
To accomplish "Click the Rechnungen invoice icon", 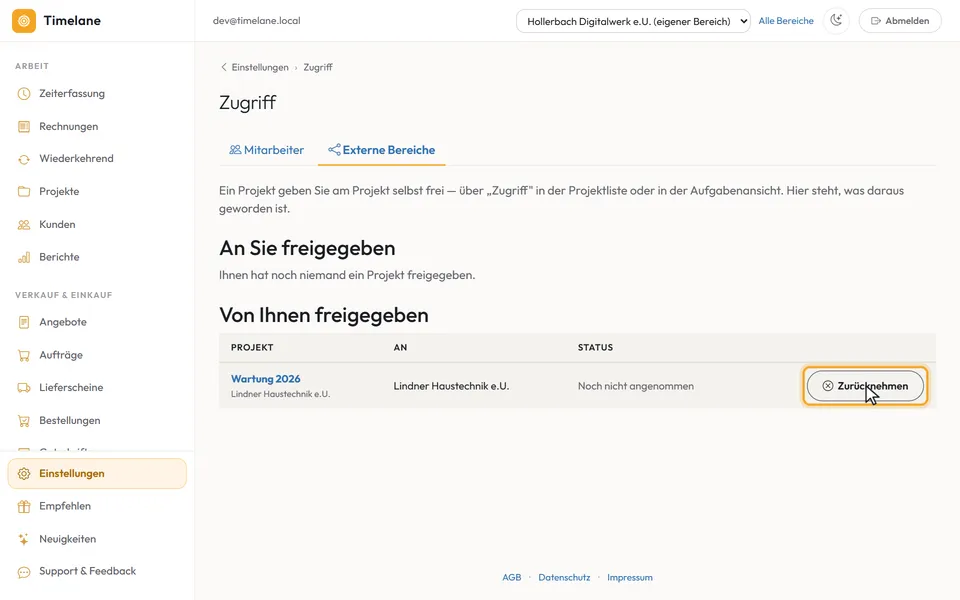I will (24, 127).
